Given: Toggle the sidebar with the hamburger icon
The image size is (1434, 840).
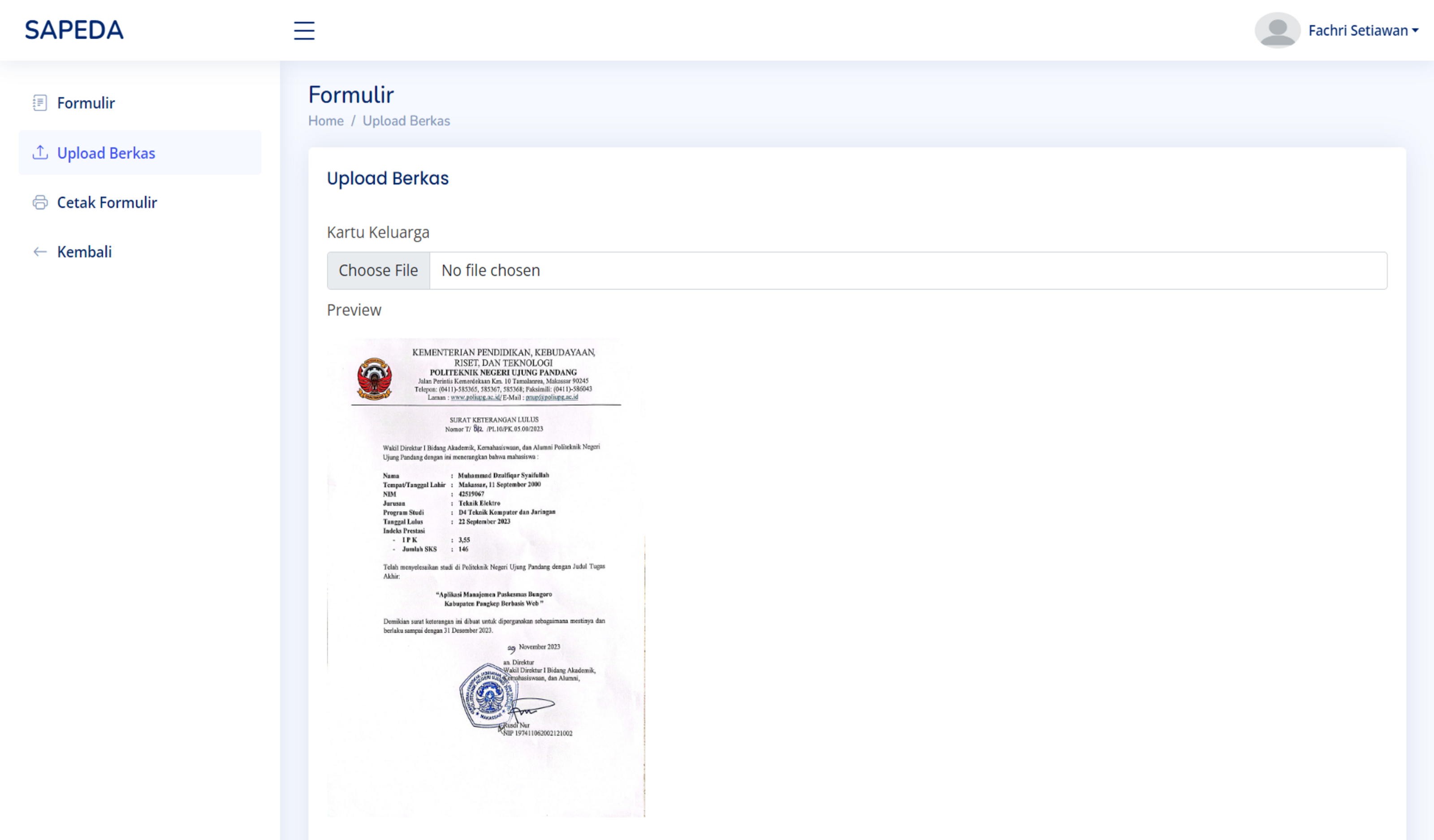Looking at the screenshot, I should [304, 30].
